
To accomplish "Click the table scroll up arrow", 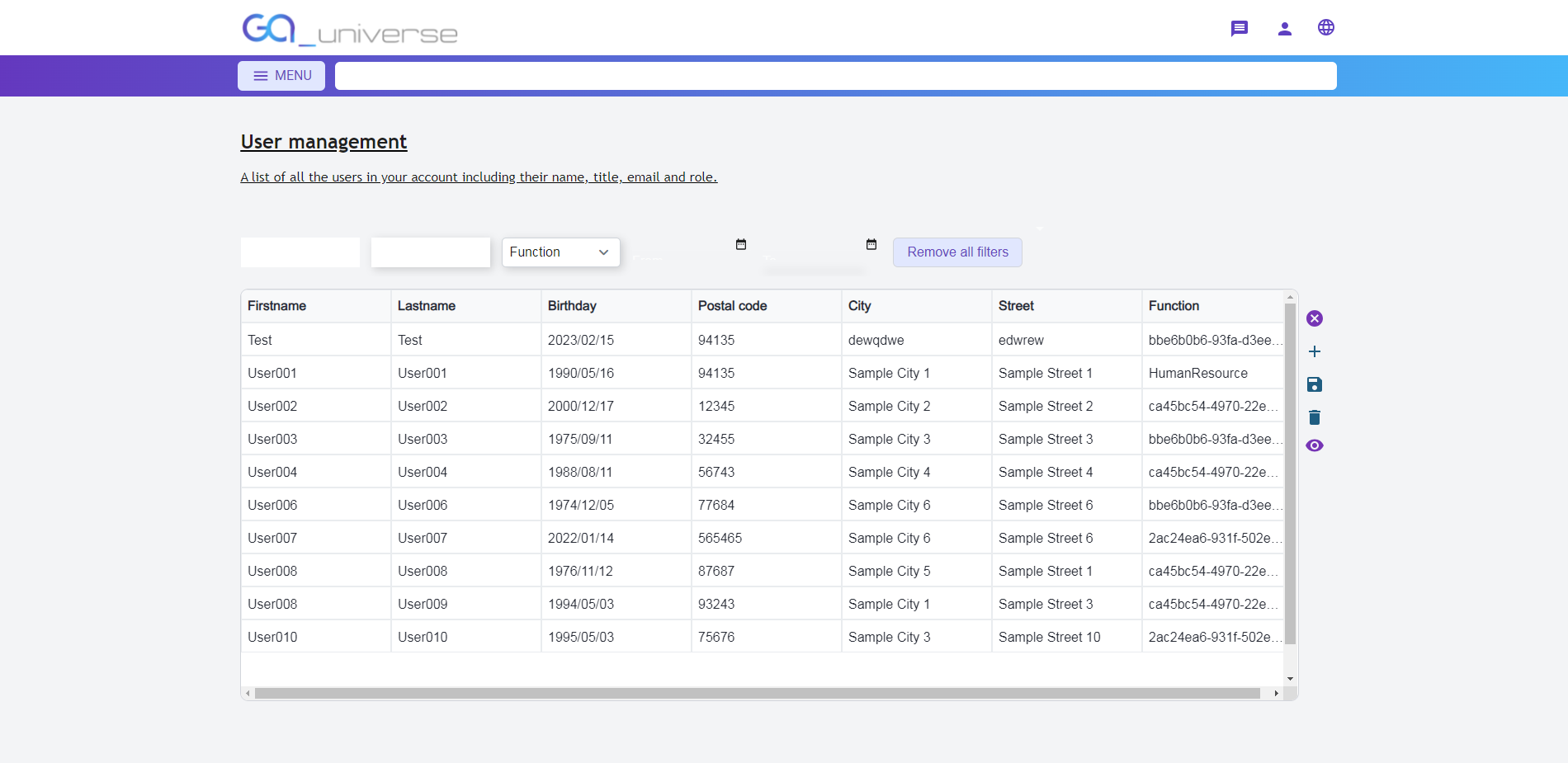I will 1290,297.
